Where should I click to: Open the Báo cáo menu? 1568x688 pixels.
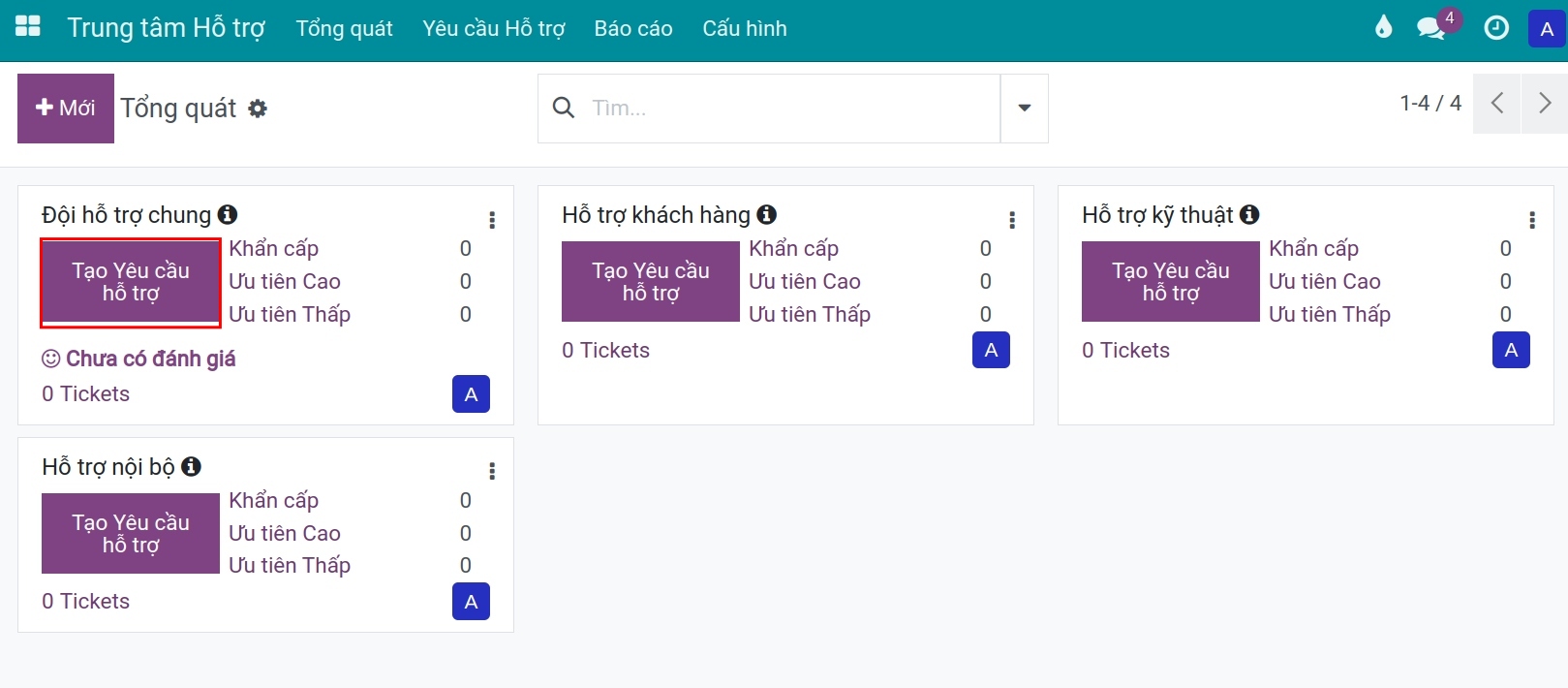point(633,28)
